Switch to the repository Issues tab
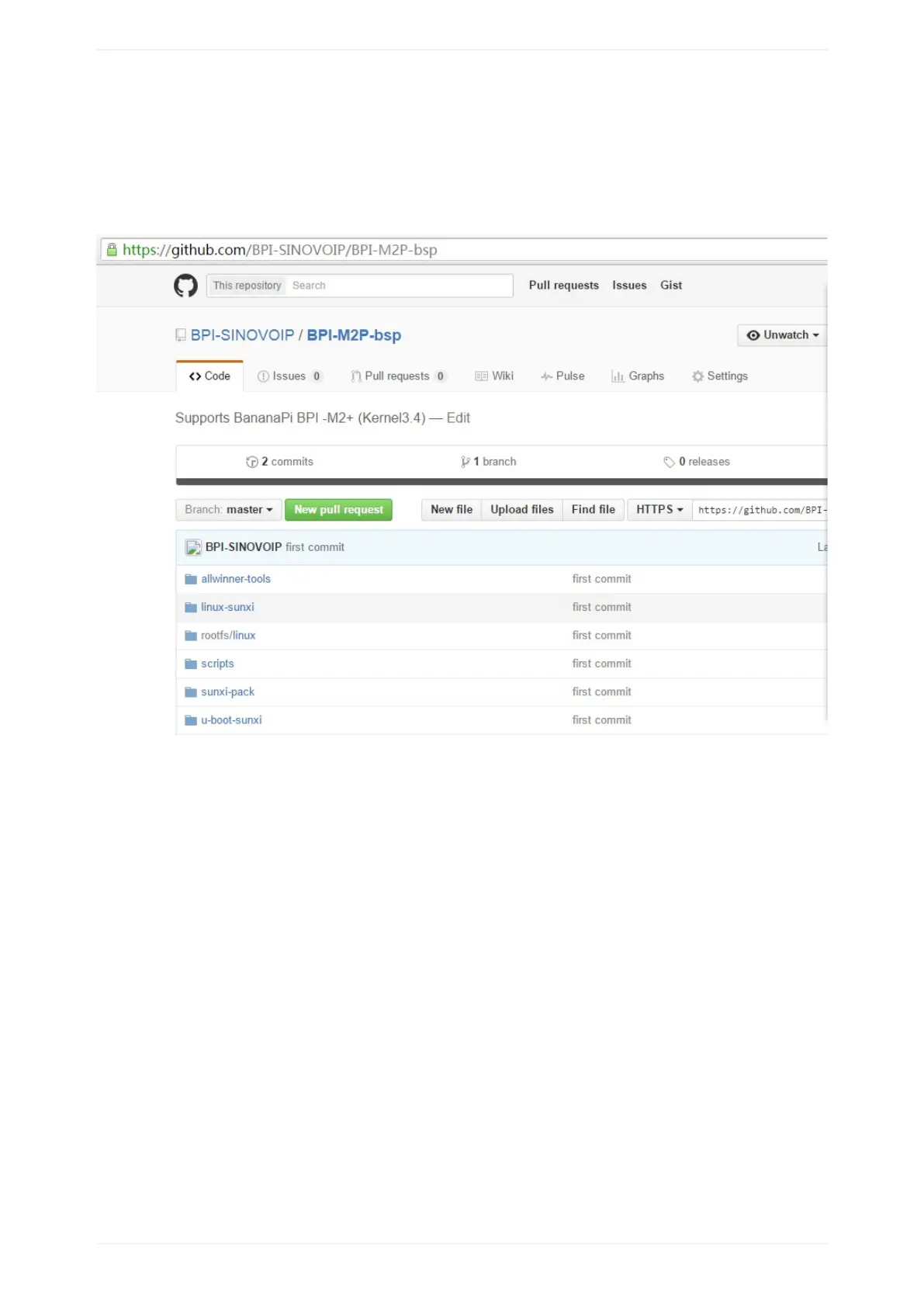Screen dimensions: 924x1307 289,376
